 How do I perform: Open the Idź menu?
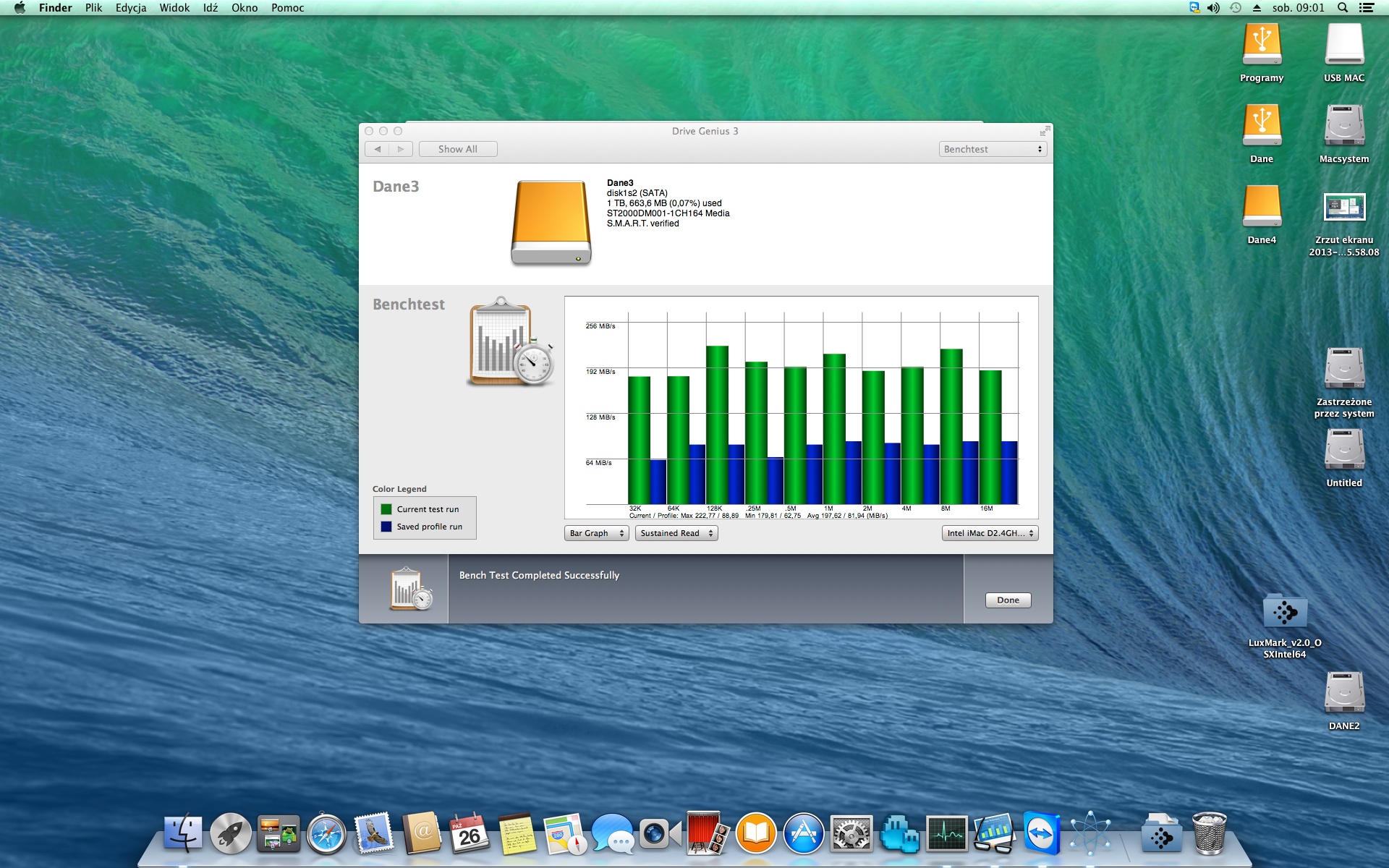tap(211, 8)
